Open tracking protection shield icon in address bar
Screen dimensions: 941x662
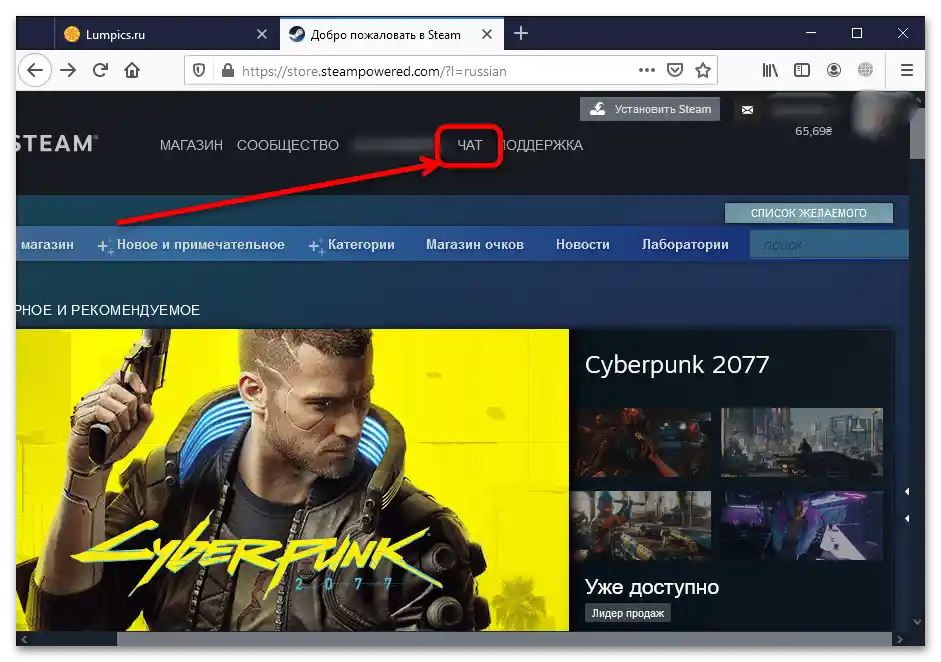coord(199,71)
